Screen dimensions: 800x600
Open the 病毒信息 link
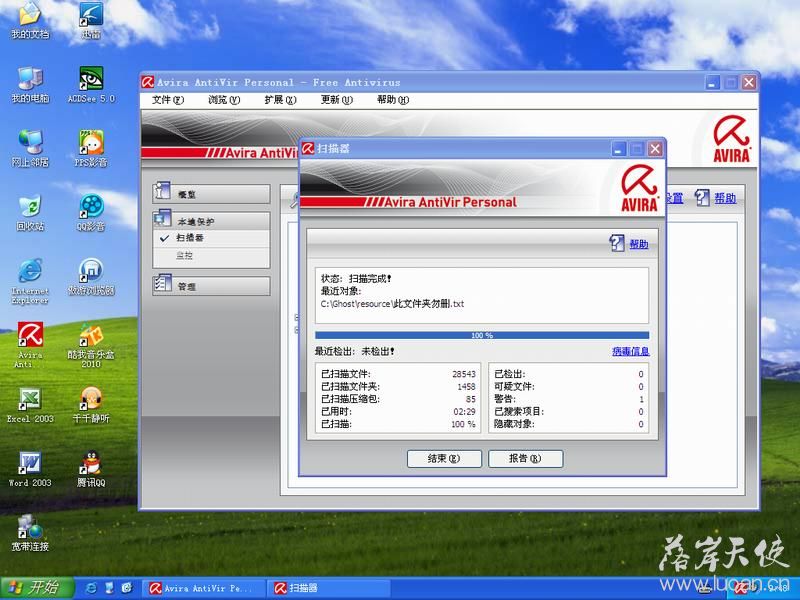[x=631, y=351]
